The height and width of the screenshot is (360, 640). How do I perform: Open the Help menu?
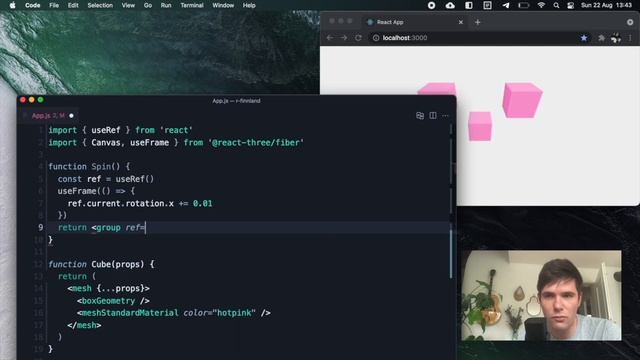tap(249, 5)
